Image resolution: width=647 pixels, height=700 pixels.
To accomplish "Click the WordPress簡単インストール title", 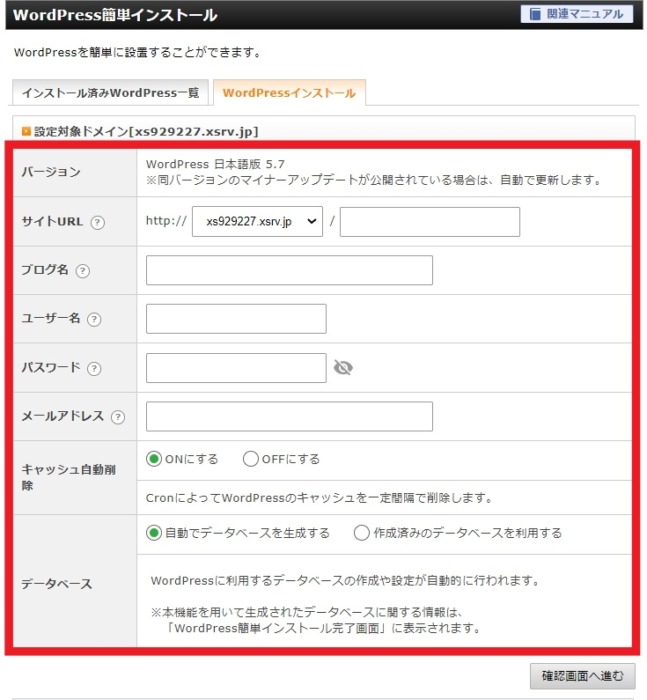I will tap(115, 15).
